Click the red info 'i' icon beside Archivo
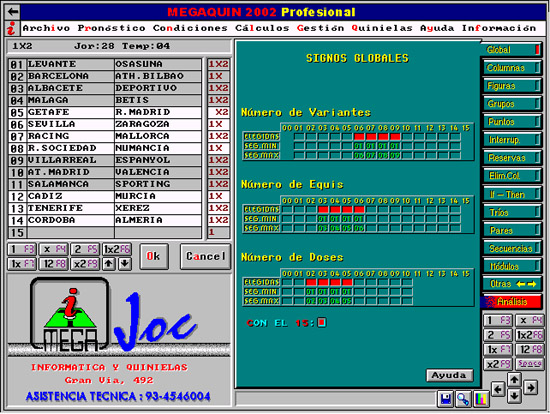The width and height of the screenshot is (550, 414). [x=12, y=28]
